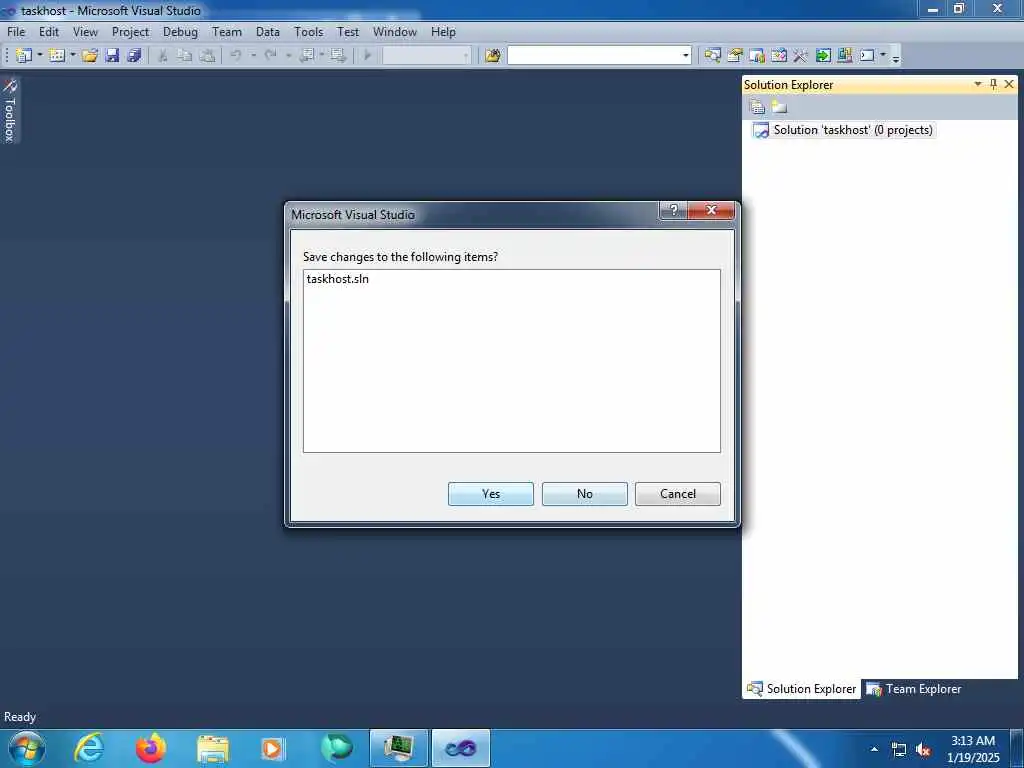The width and height of the screenshot is (1024, 768).
Task: Click the muted volume tray icon
Action: [x=923, y=750]
